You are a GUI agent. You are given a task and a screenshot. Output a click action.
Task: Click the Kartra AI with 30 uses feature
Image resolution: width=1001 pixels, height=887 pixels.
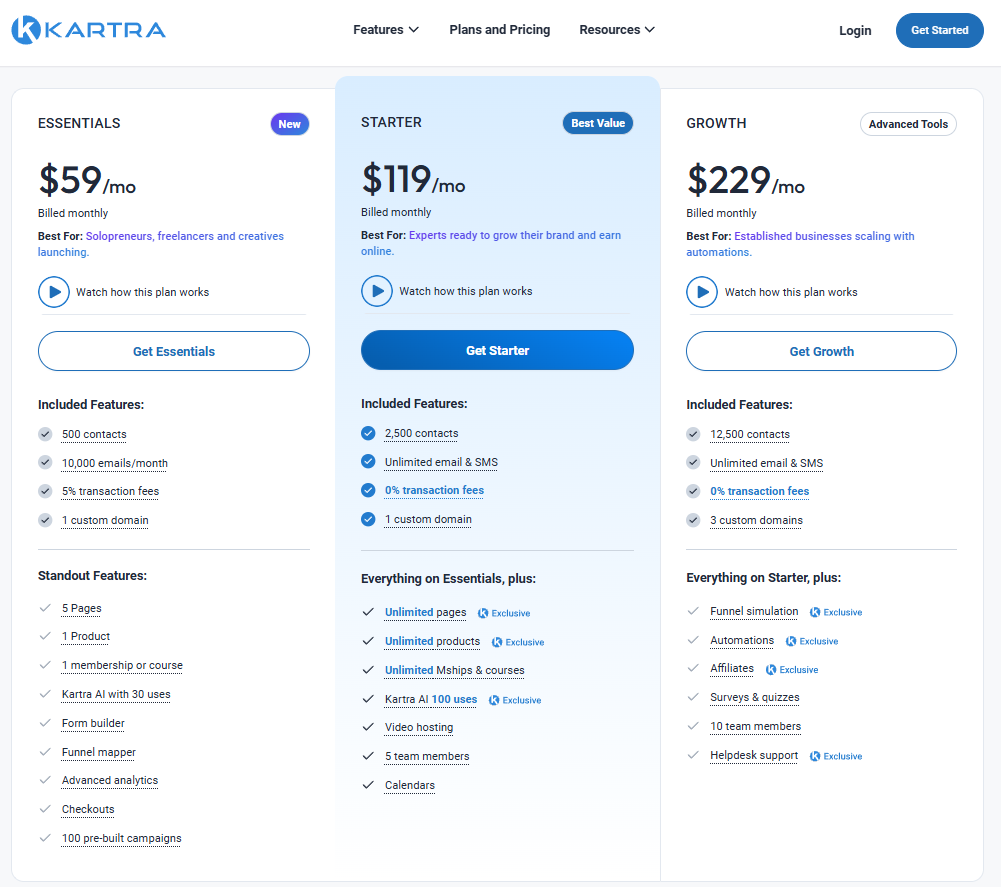pyautogui.click(x=116, y=694)
